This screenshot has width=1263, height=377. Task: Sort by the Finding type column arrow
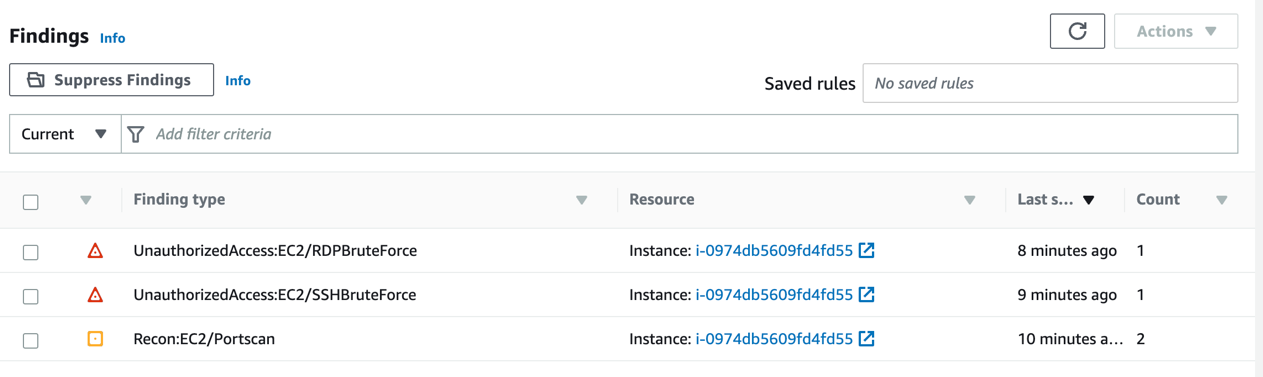pos(582,200)
